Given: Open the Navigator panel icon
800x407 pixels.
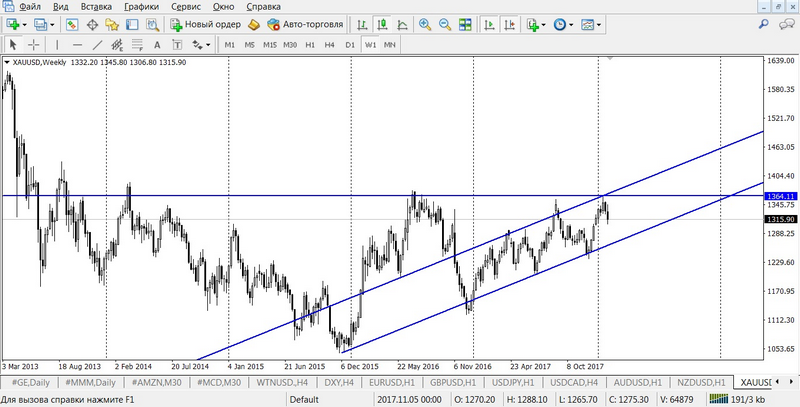Looking at the screenshot, I should 112,24.
